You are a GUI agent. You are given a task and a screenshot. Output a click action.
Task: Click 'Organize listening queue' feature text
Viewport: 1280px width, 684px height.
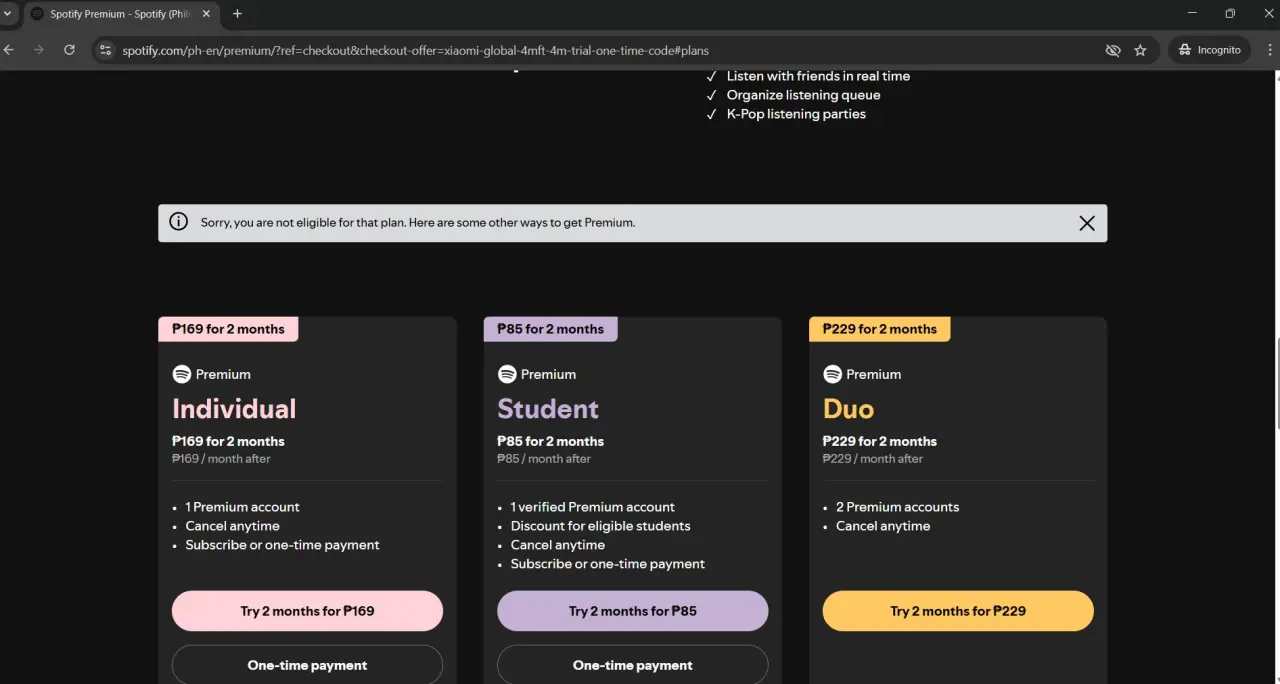pyautogui.click(x=803, y=95)
